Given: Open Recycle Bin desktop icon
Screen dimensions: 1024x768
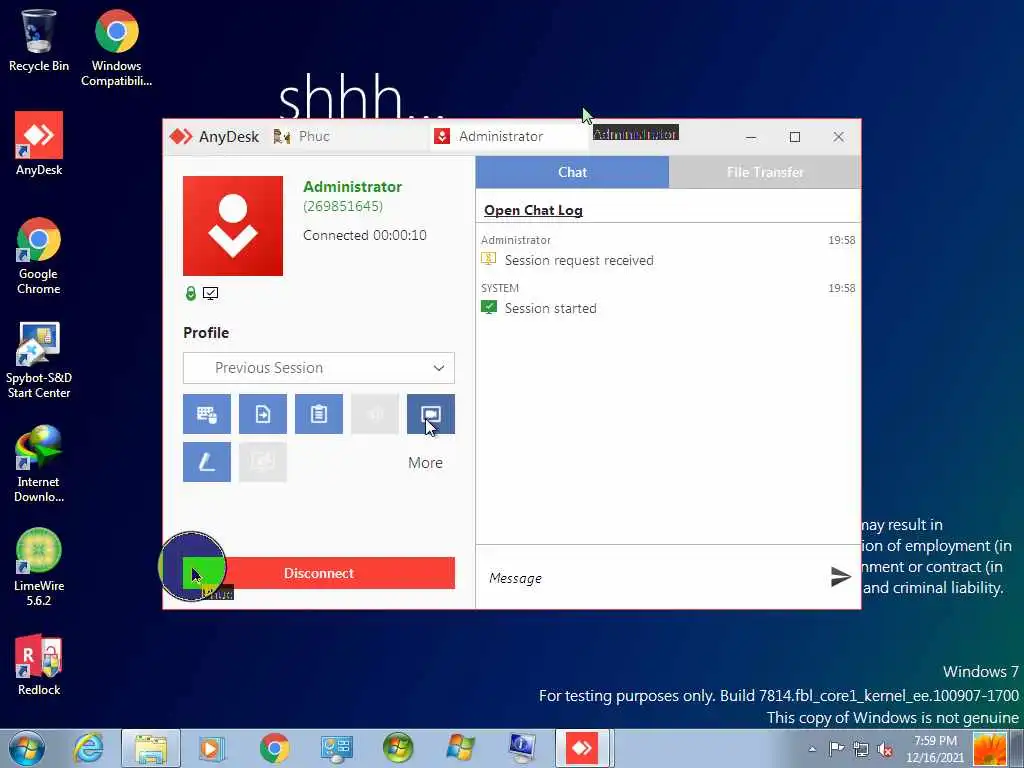Looking at the screenshot, I should click(x=39, y=40).
